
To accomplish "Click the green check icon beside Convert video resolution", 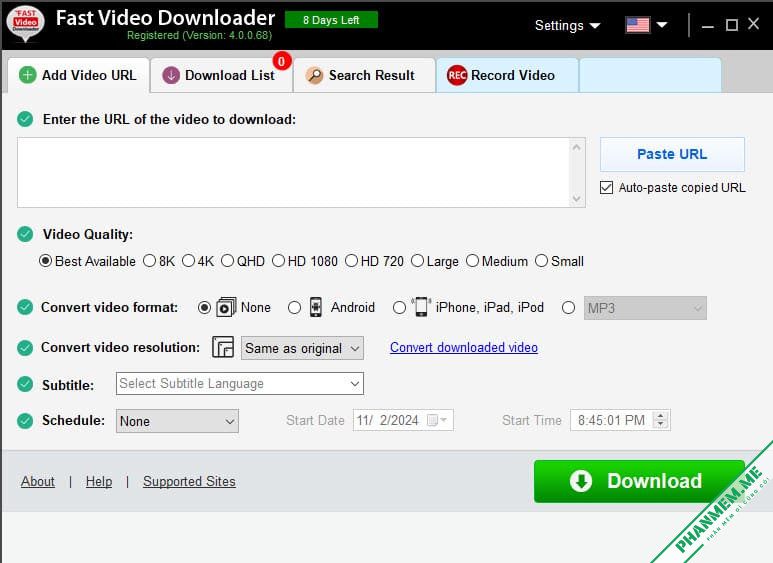I will [25, 348].
